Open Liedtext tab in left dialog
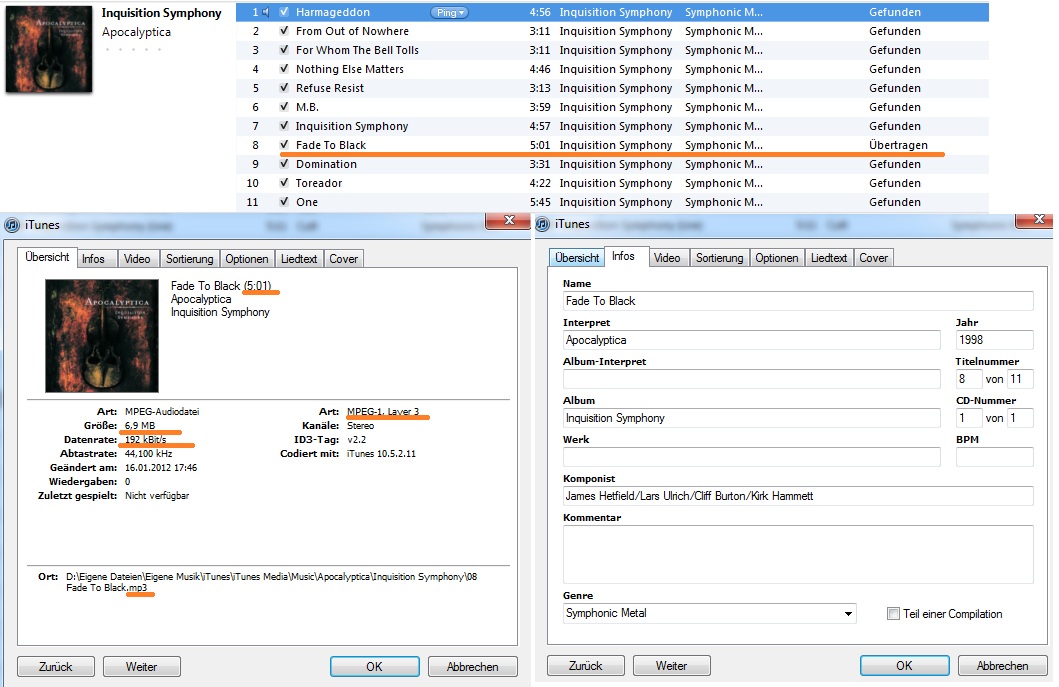Image resolution: width=1059 pixels, height=687 pixels. (x=299, y=259)
